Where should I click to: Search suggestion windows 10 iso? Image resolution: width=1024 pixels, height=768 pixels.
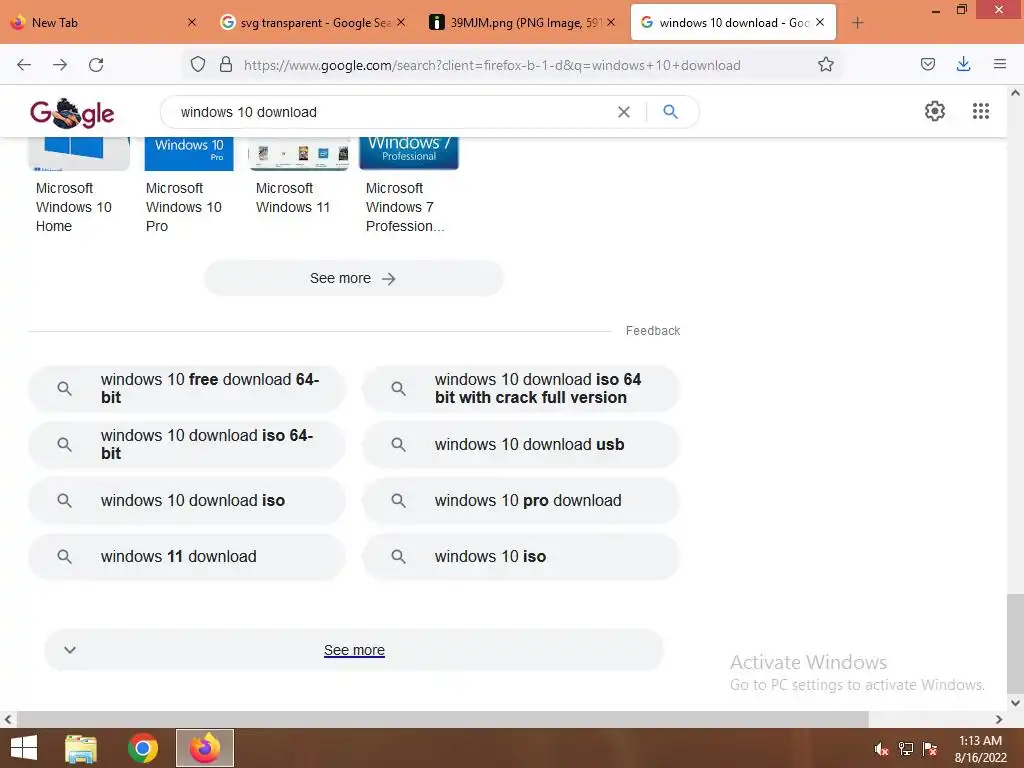pos(521,557)
